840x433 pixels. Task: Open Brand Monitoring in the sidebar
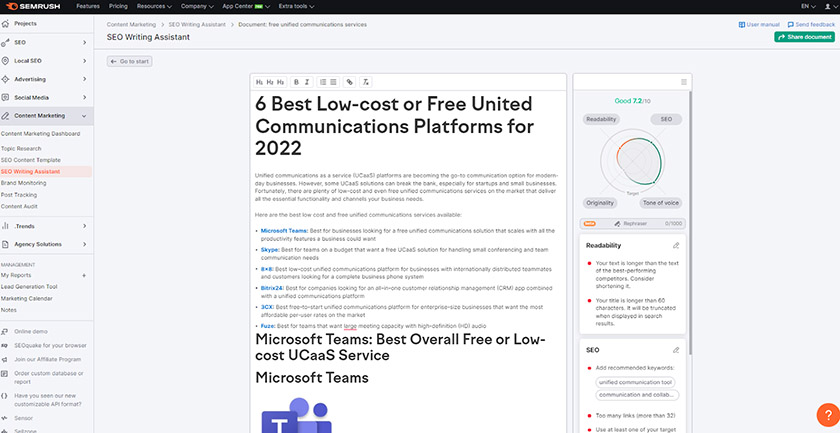coord(24,183)
